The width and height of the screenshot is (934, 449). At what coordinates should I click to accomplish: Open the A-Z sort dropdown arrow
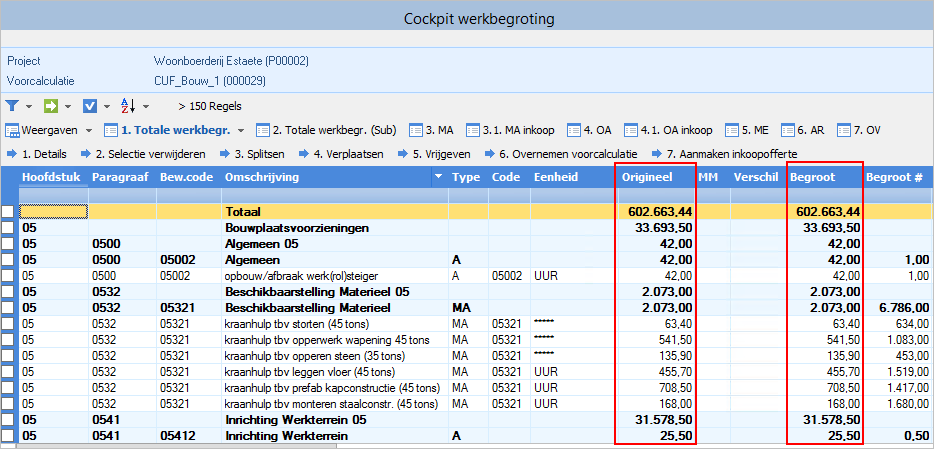coord(146,107)
